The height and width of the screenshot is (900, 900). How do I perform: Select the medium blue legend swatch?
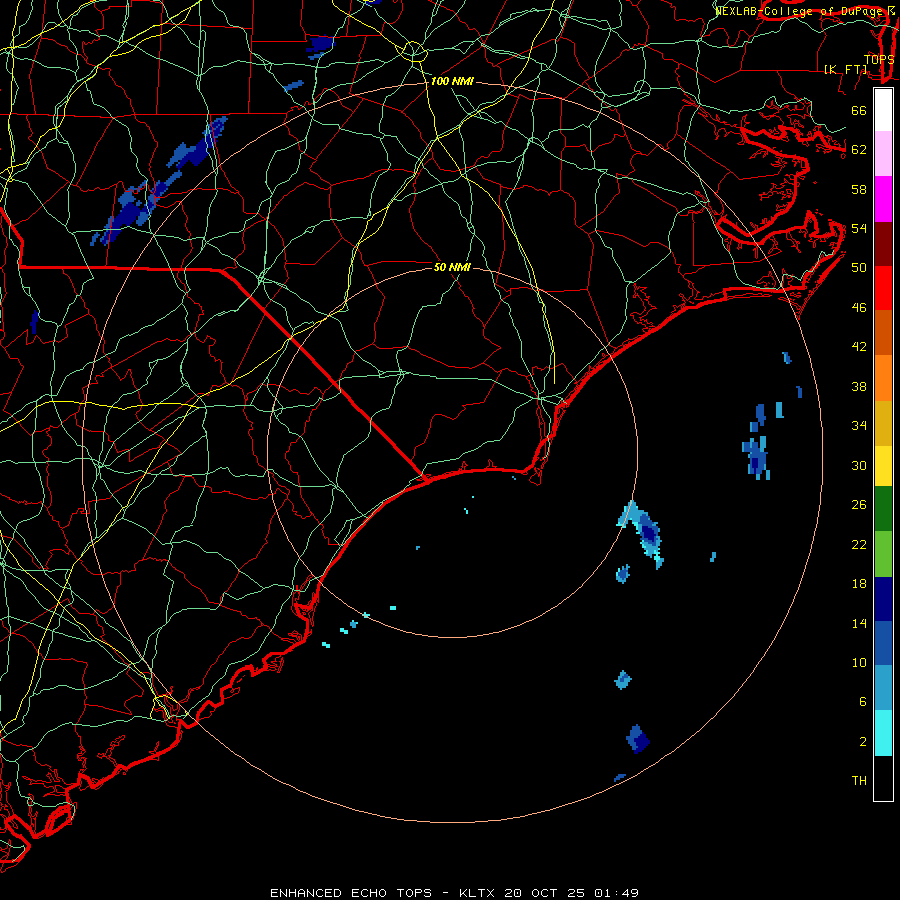[x=883, y=643]
